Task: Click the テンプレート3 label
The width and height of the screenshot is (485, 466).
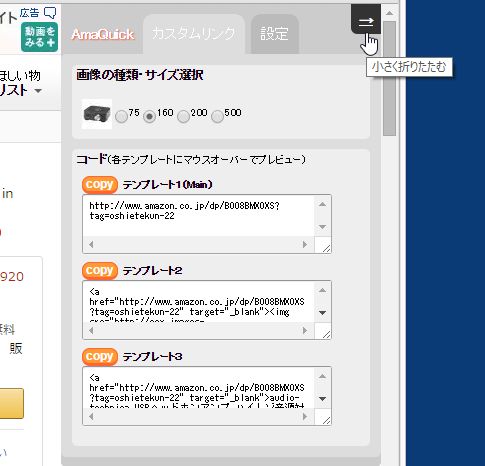Action: click(x=152, y=356)
